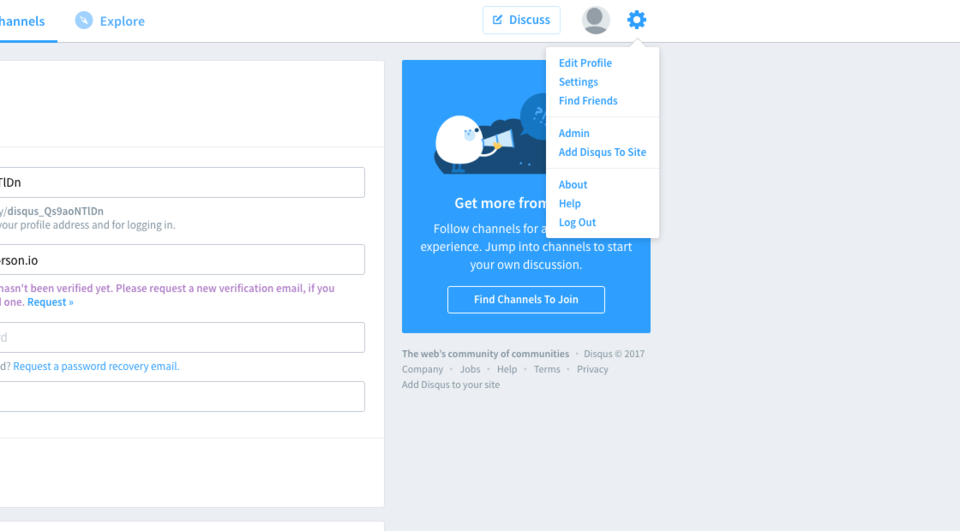Select Find Friends menu entry

coord(588,101)
